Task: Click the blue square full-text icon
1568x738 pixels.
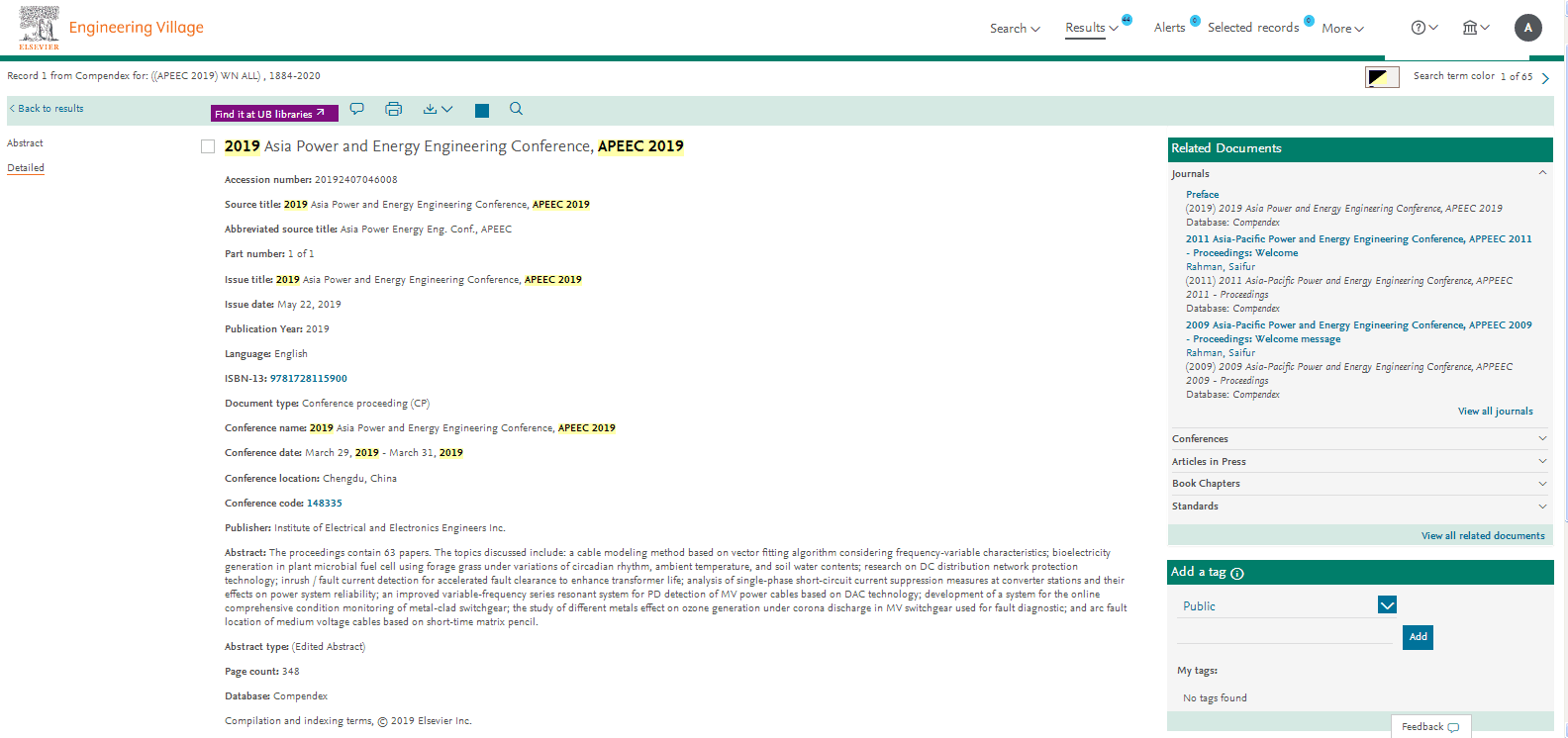Action: point(482,111)
